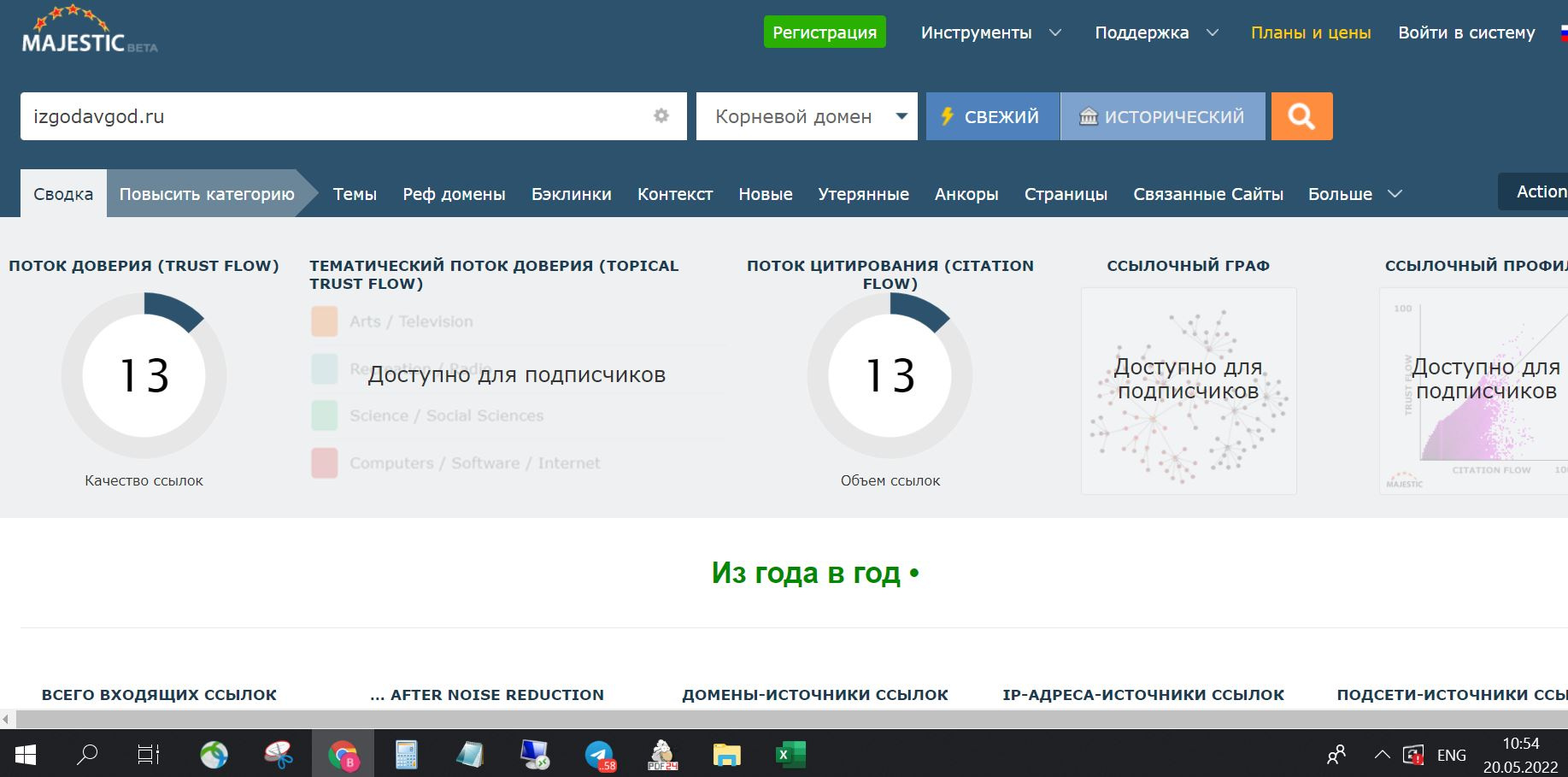1568x777 pixels.
Task: Click the '... AFTER NOISE REDUCTION' heading
Action: (x=487, y=695)
